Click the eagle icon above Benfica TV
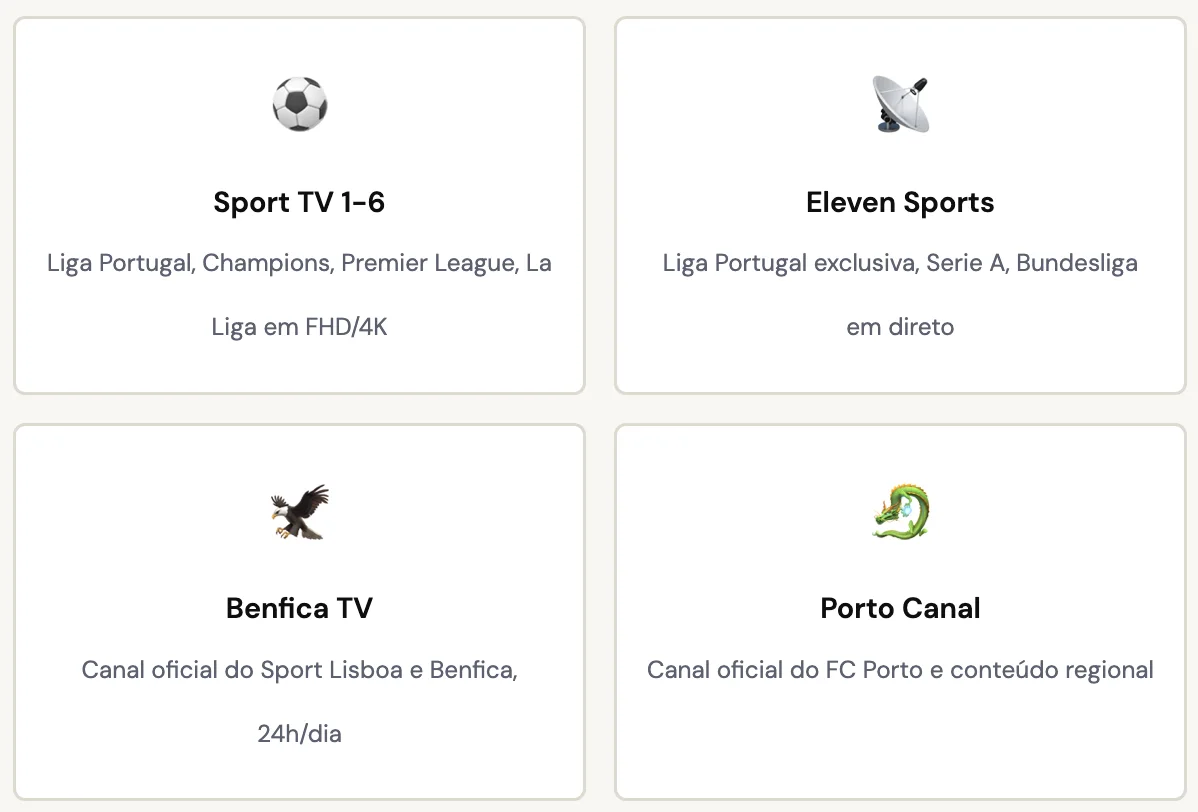This screenshot has width=1198, height=812. pos(299,512)
